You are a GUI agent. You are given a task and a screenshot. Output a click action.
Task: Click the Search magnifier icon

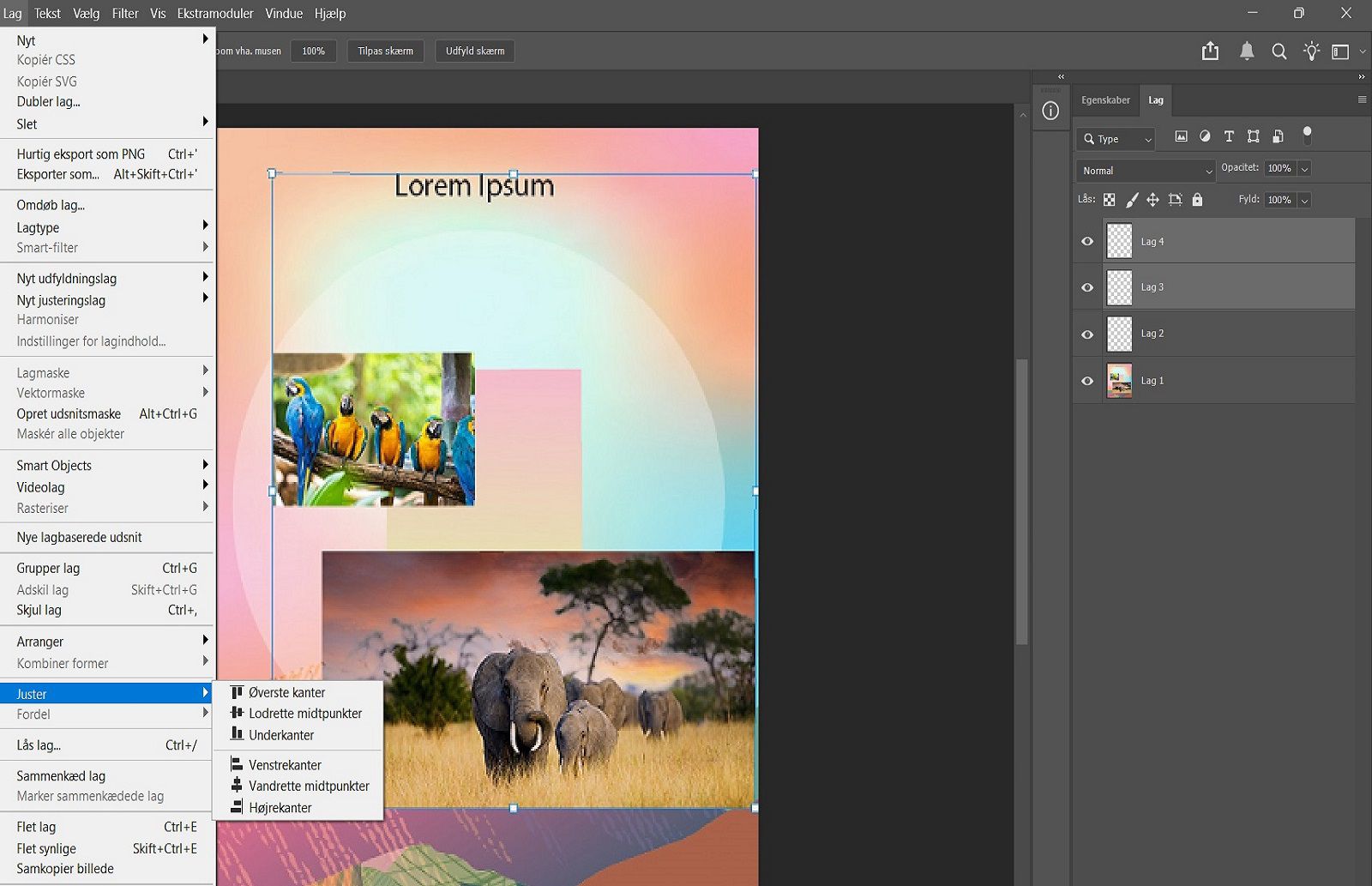(x=1279, y=51)
